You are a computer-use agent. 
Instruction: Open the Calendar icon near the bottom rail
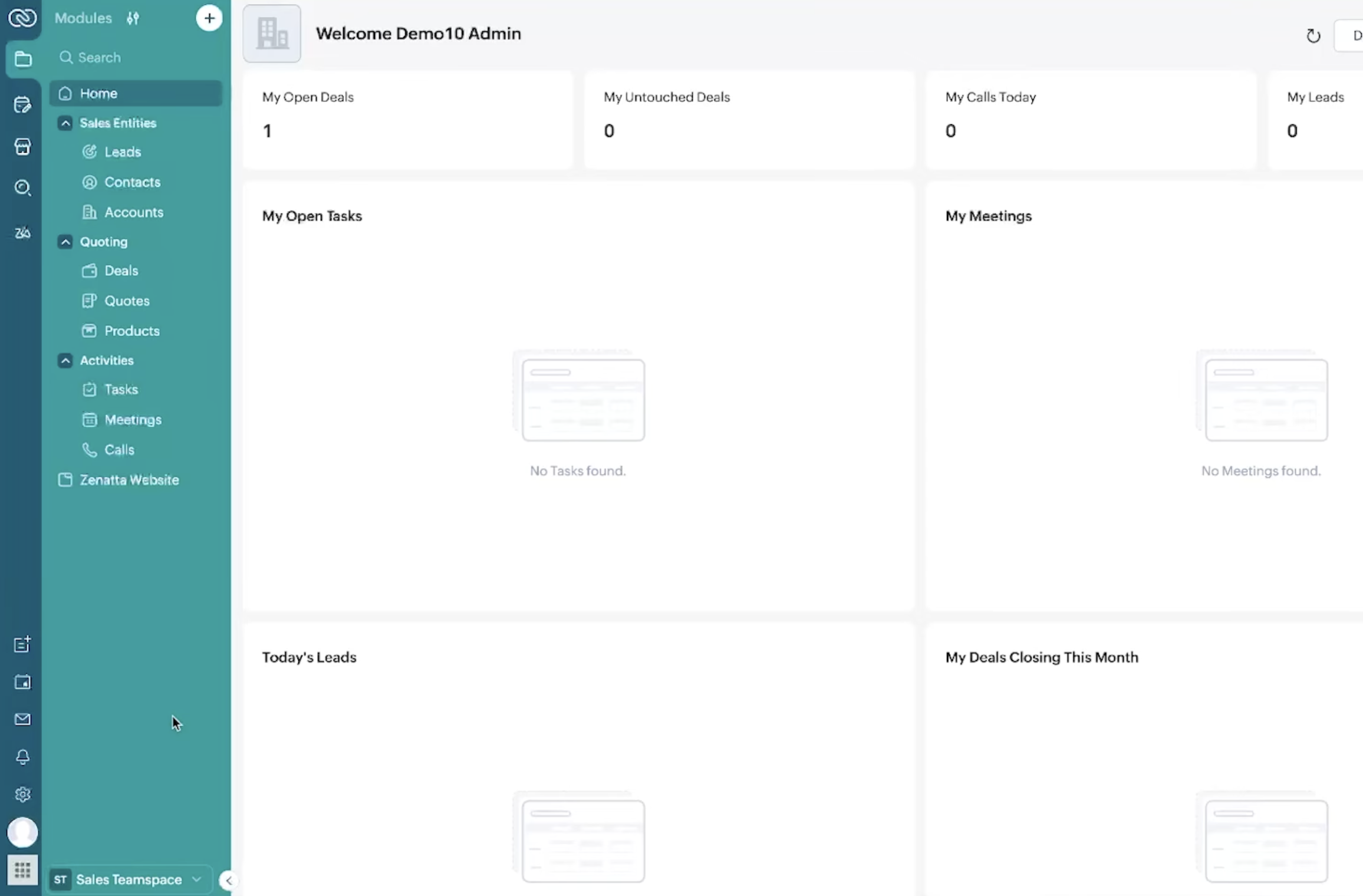[x=22, y=682]
